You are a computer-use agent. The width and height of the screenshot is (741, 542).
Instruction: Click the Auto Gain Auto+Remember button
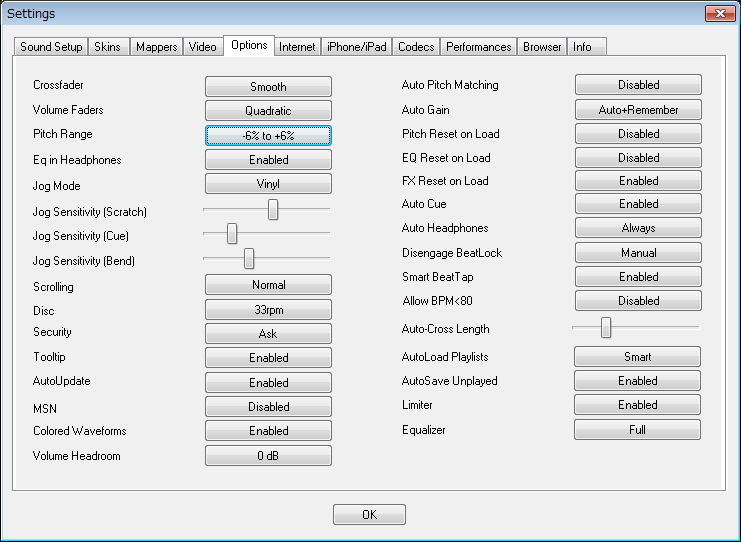[638, 110]
